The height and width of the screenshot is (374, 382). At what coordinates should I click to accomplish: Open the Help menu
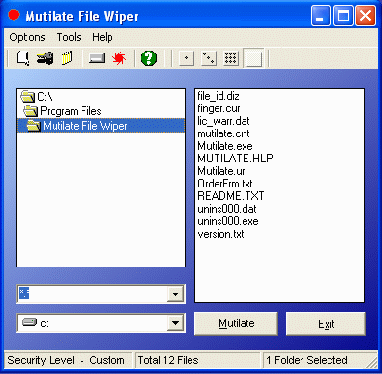point(102,37)
